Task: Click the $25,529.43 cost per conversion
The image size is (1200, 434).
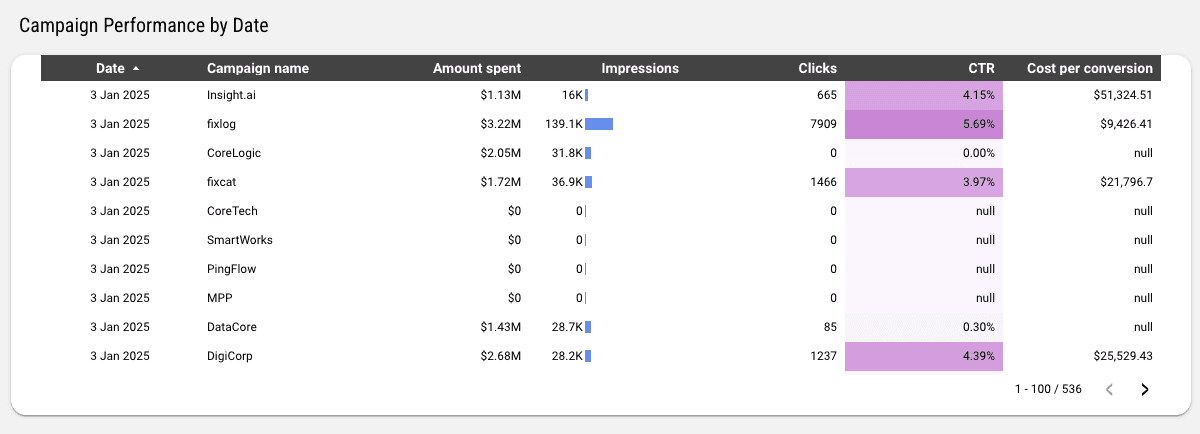Action: [1123, 357]
